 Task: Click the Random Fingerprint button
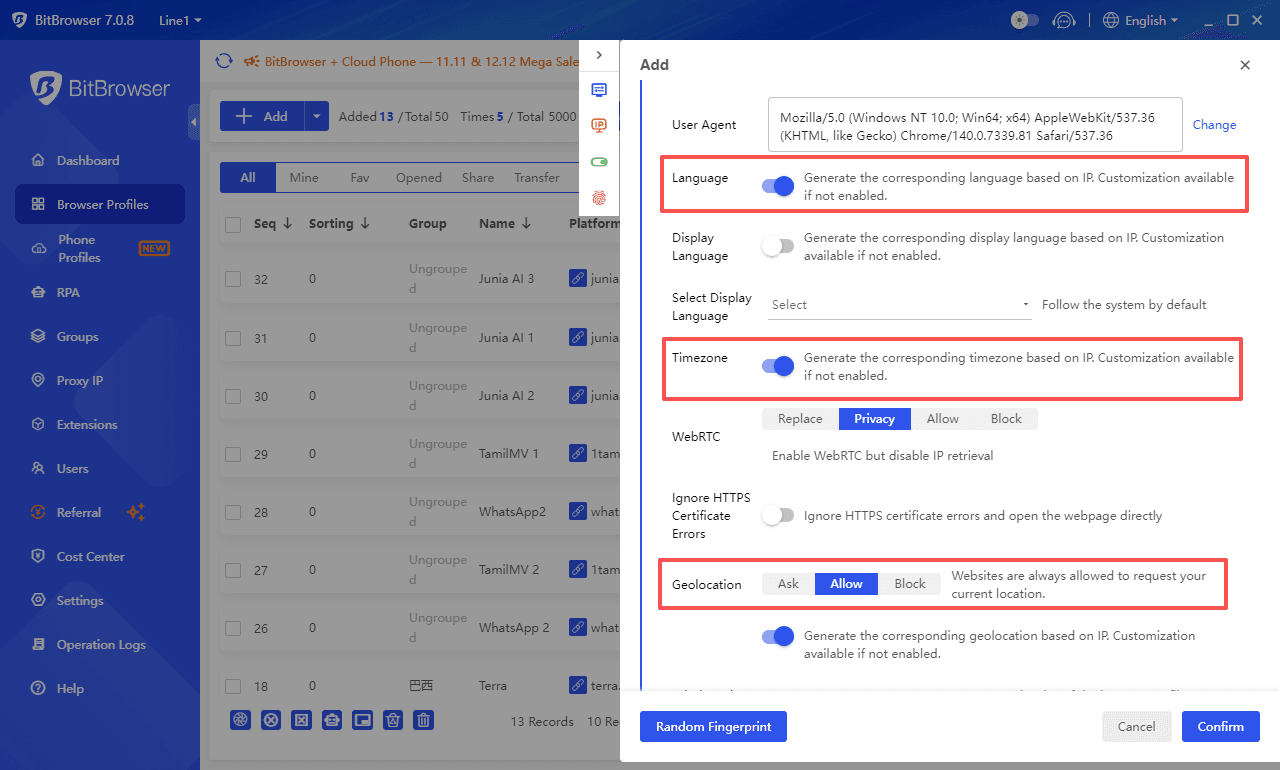[x=713, y=726]
